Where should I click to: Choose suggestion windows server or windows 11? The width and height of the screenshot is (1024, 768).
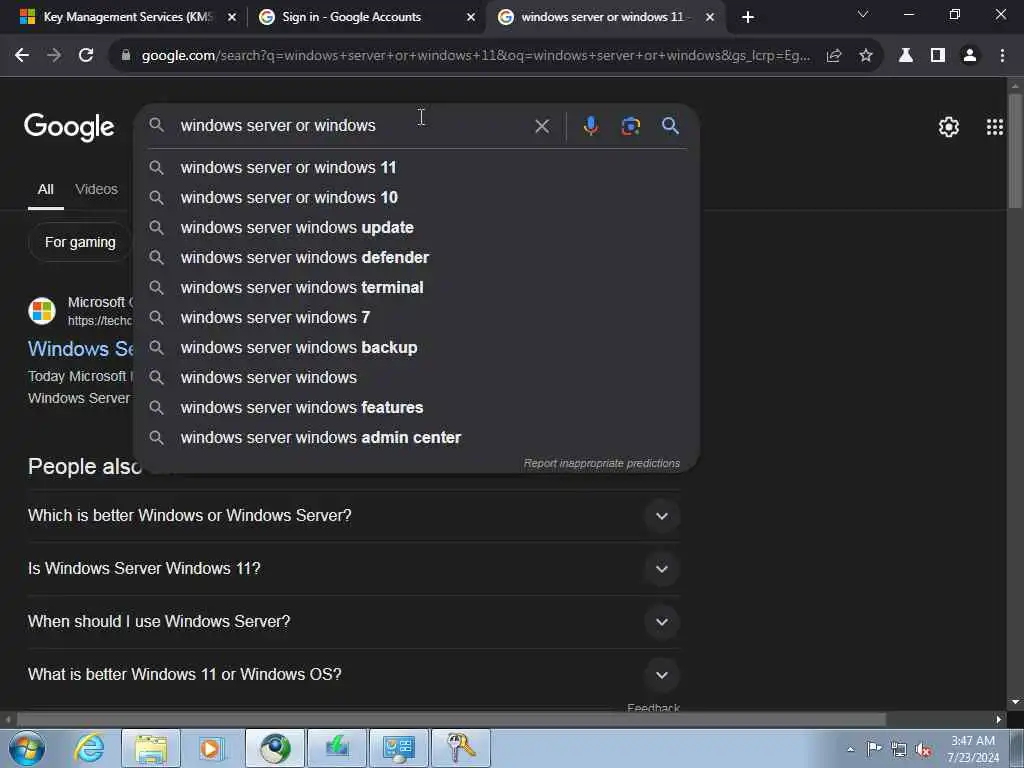pyautogui.click(x=416, y=168)
